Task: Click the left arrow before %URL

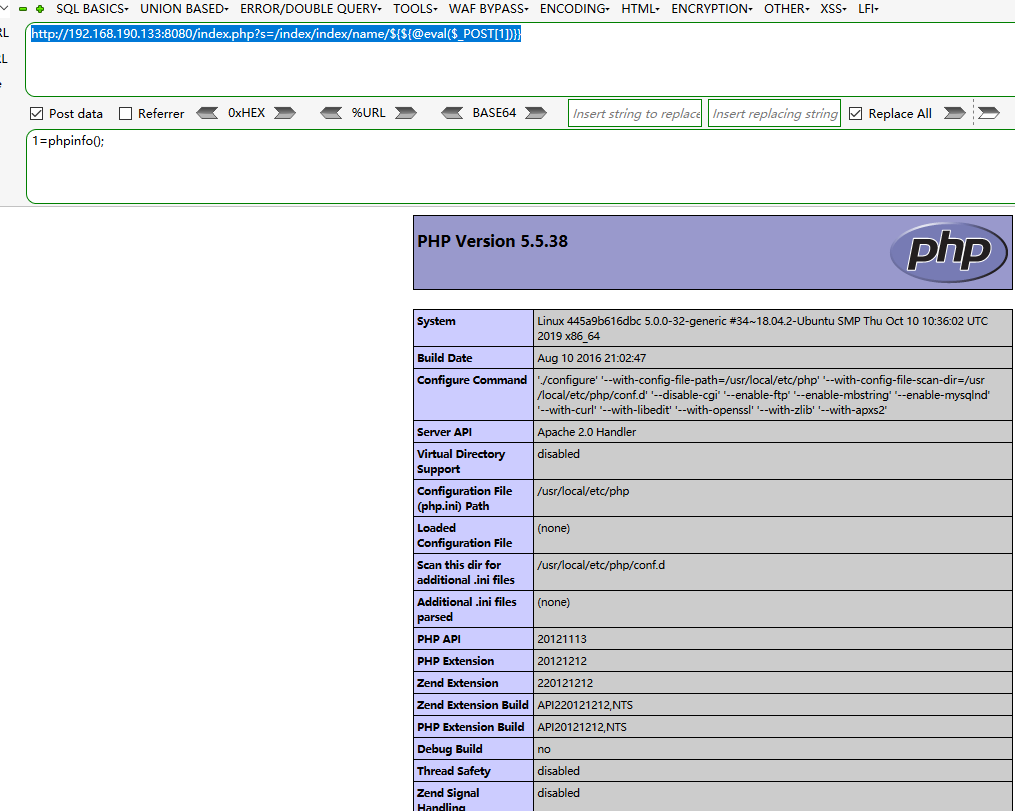Action: click(331, 113)
